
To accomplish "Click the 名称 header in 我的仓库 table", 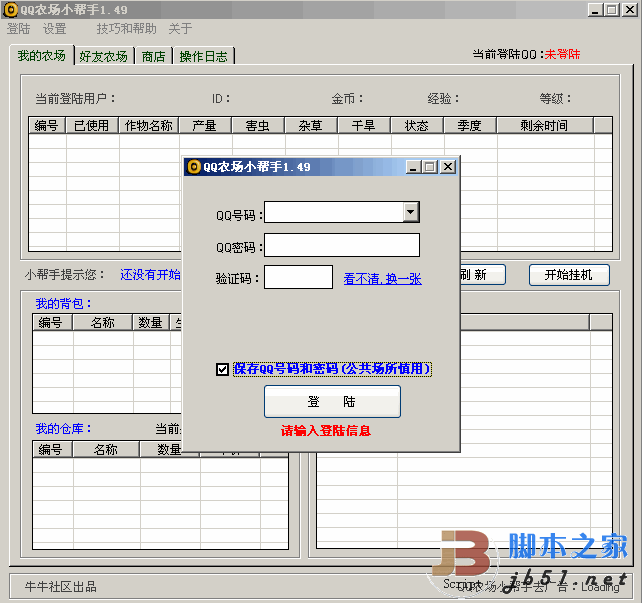I will 106,449.
